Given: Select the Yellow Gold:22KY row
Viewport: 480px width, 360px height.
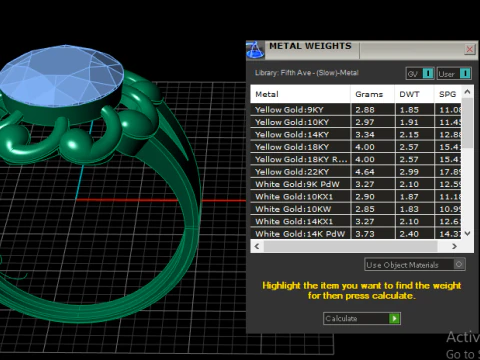Looking at the screenshot, I should pyautogui.click(x=356, y=172).
